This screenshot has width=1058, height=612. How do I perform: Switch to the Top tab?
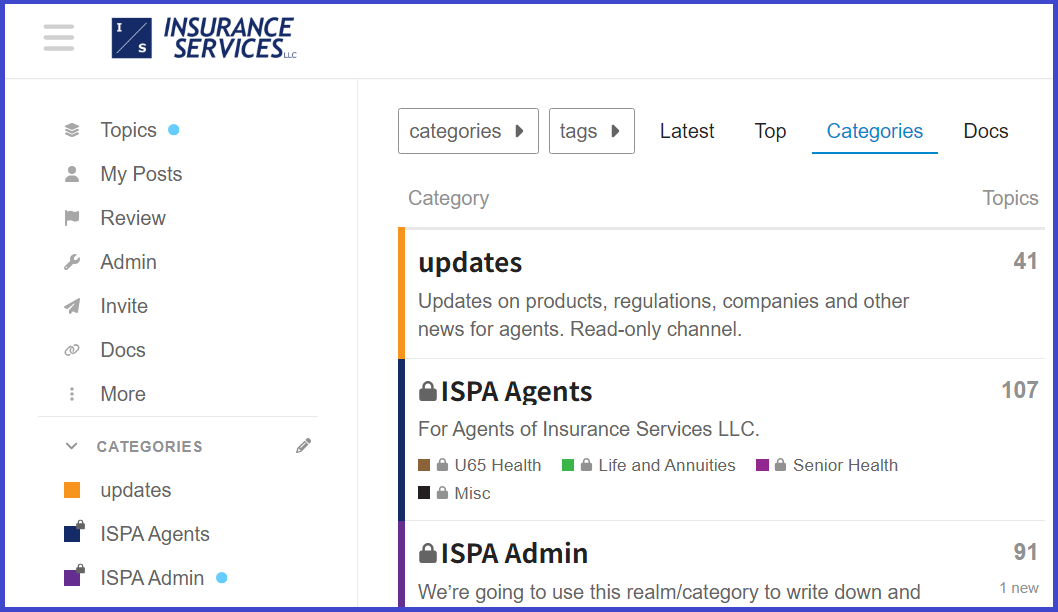coord(771,131)
